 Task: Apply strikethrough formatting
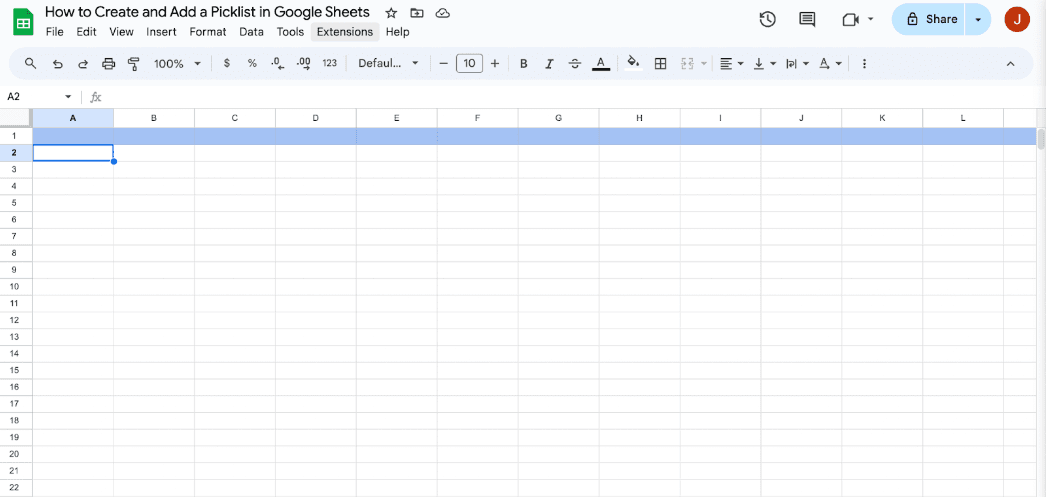coord(575,64)
